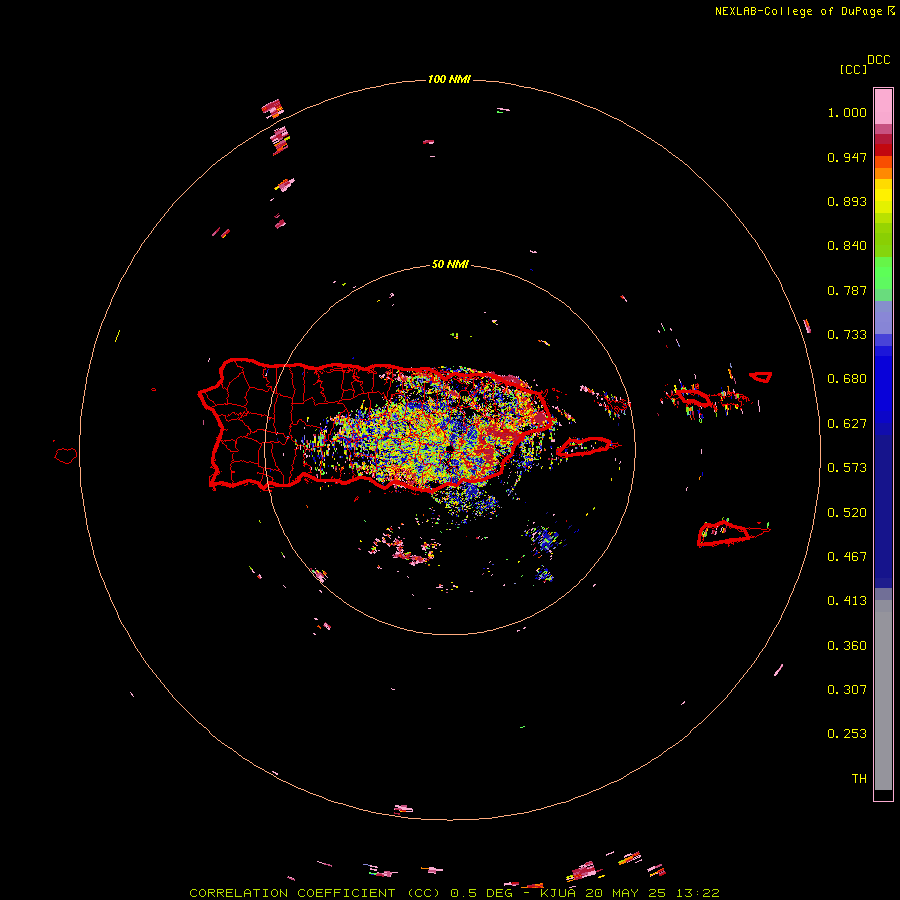900x900 pixels.
Task: Click the 0.413 color scale value
Action: 847,601
